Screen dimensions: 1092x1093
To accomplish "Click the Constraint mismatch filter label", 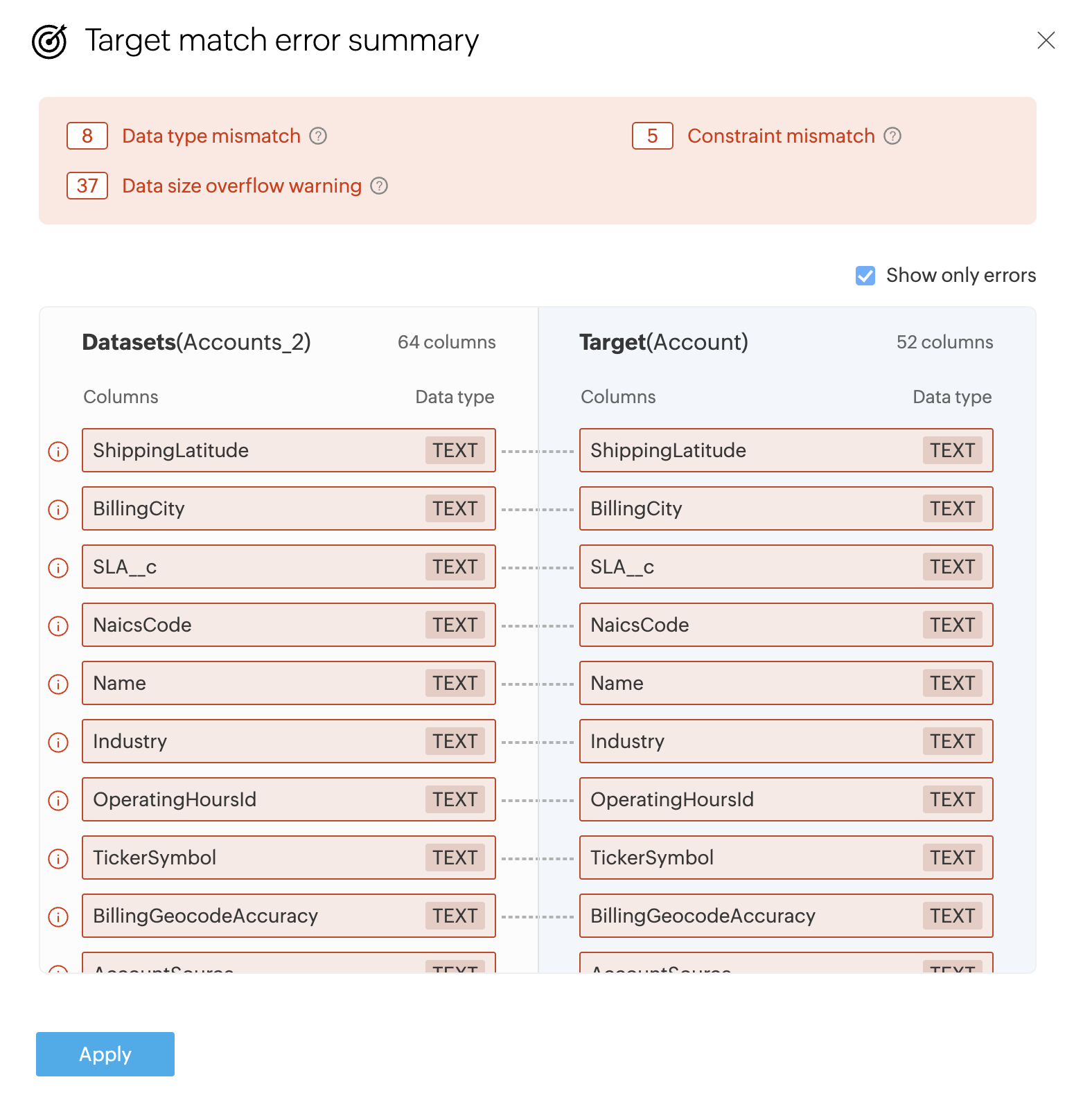I will coord(781,136).
